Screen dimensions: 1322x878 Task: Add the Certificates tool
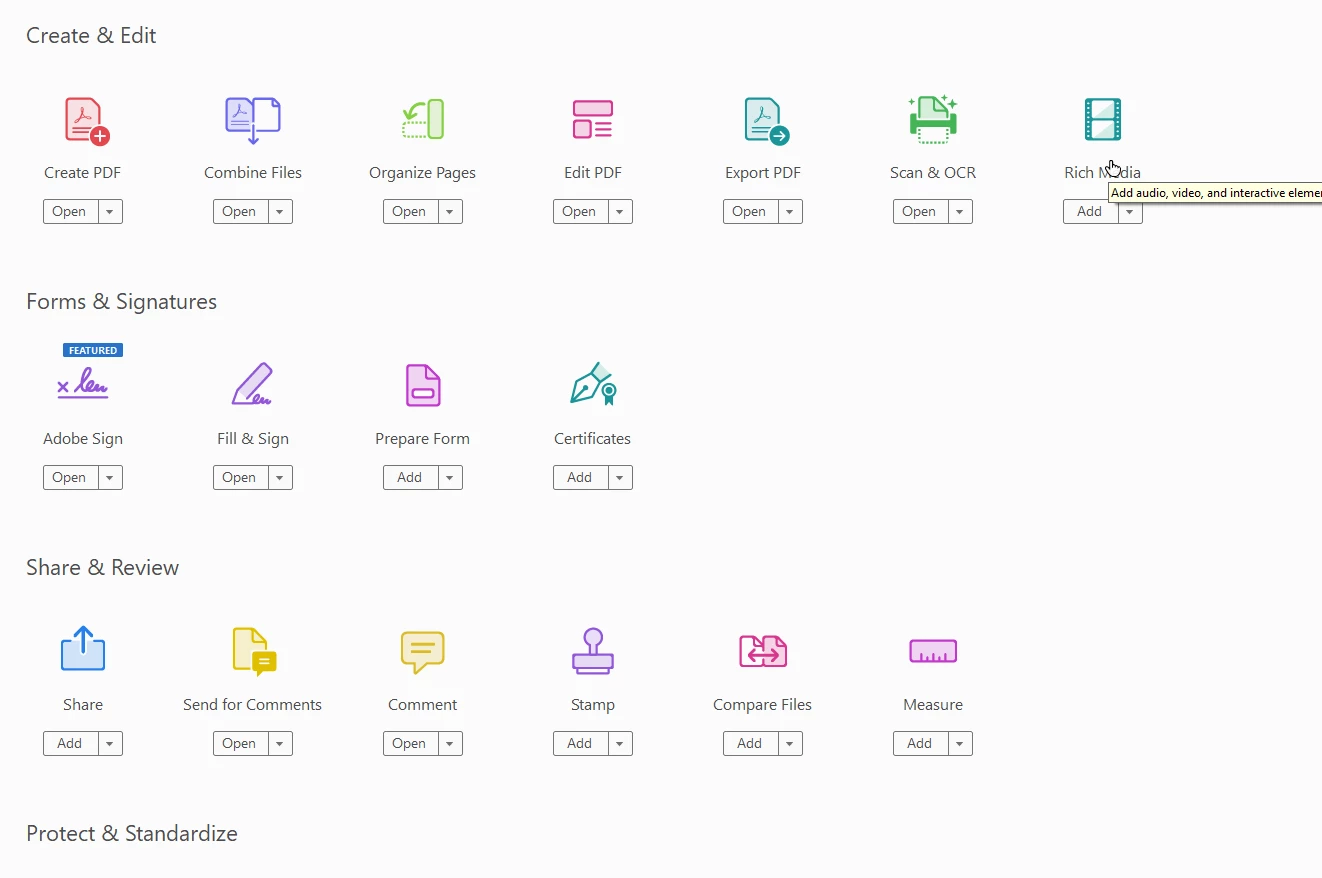point(580,477)
